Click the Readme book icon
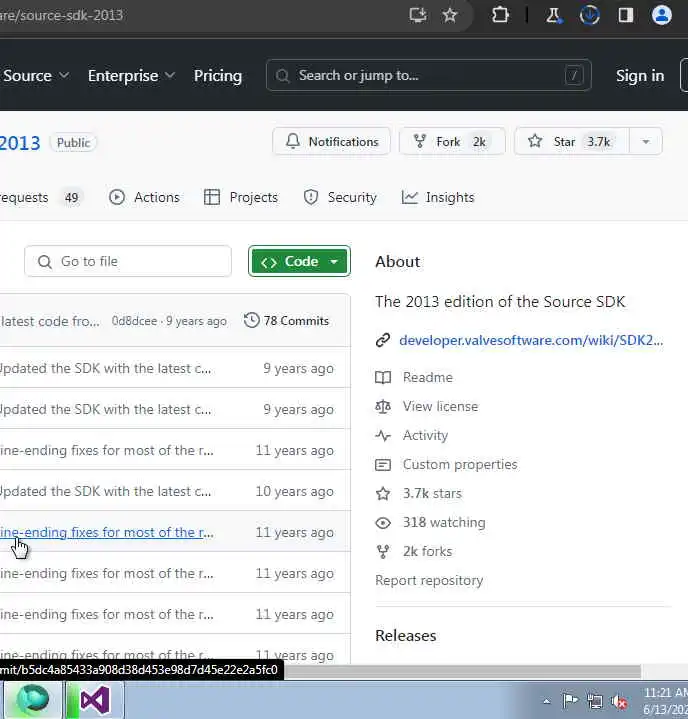688x719 pixels. (x=383, y=377)
